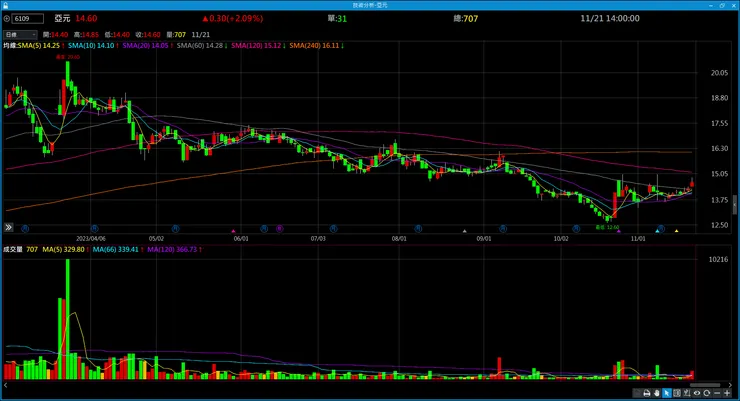The height and width of the screenshot is (401, 740).
Task: Click the lock icon in the title bar
Action: 5,5
